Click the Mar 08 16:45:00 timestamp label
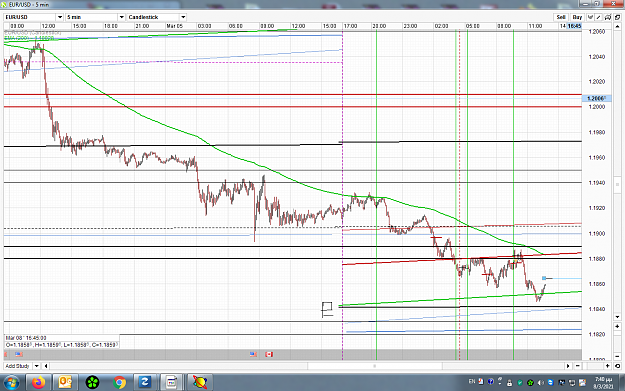Viewport: 625px width, 391px height. [x=26, y=338]
